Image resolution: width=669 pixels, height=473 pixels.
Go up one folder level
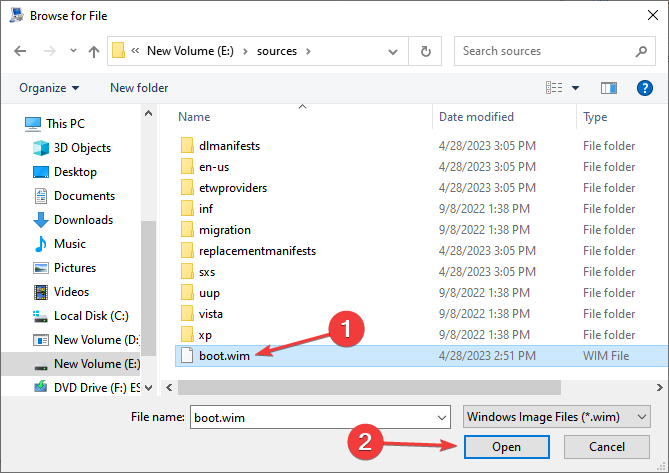93,52
